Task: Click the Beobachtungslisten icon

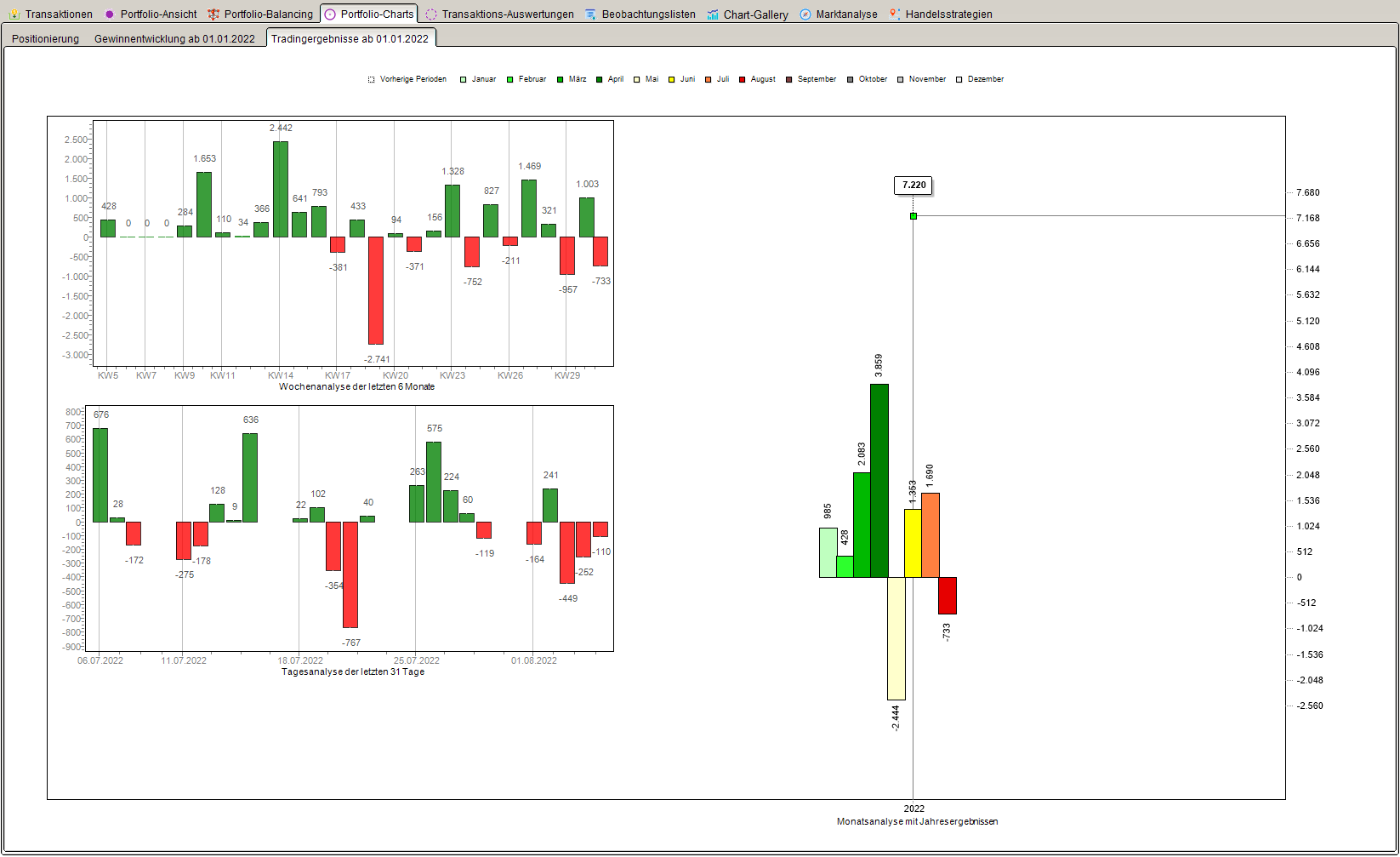Action: pos(591,14)
